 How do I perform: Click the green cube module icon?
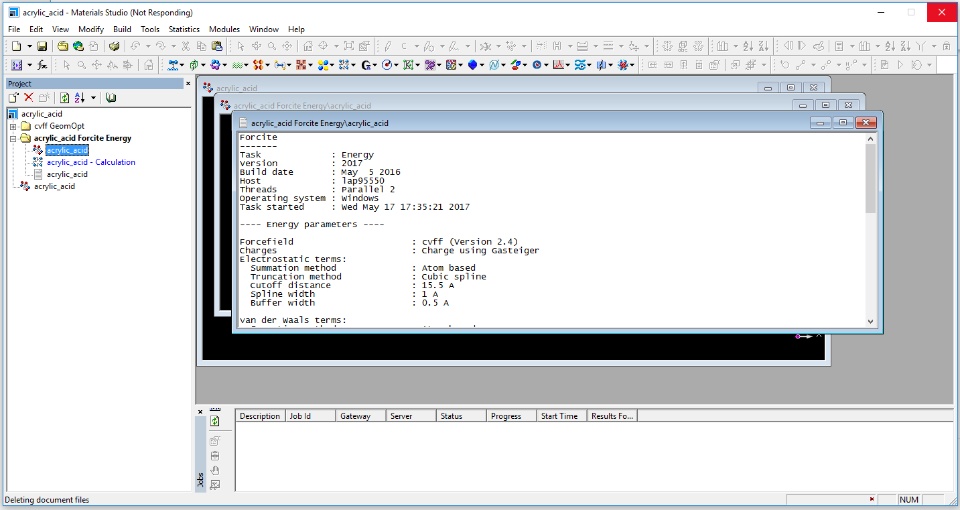coord(194,65)
